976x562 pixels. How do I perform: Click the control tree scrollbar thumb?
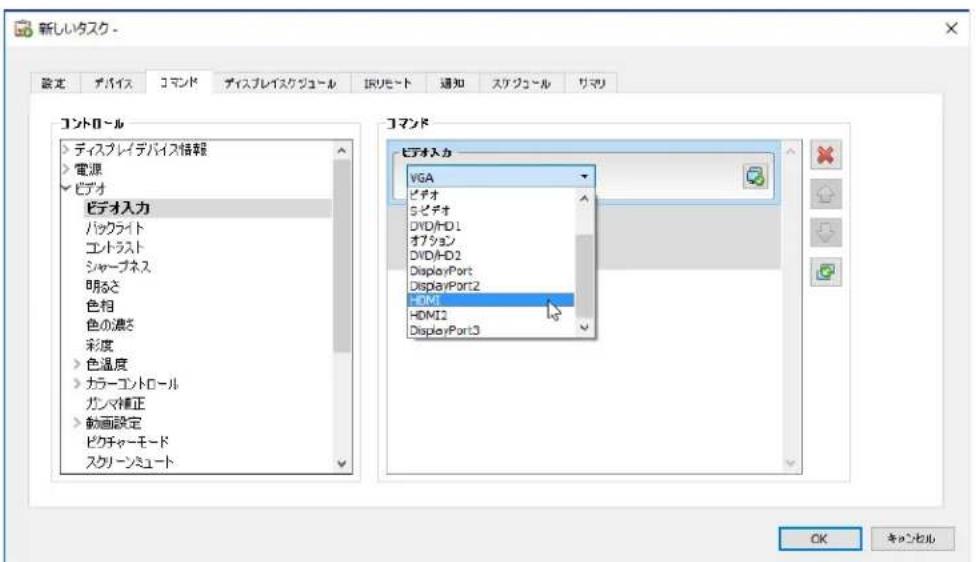pyautogui.click(x=342, y=255)
